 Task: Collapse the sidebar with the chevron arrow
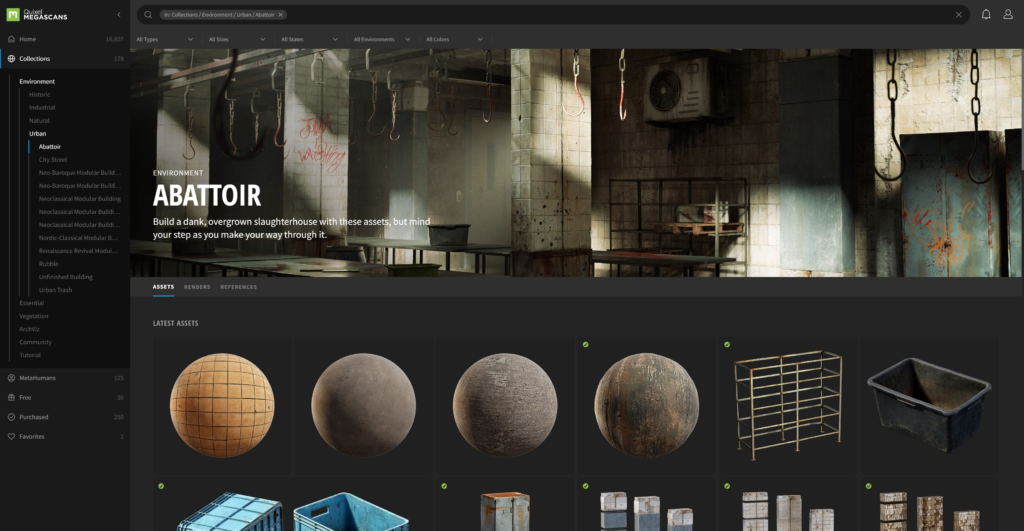(119, 14)
